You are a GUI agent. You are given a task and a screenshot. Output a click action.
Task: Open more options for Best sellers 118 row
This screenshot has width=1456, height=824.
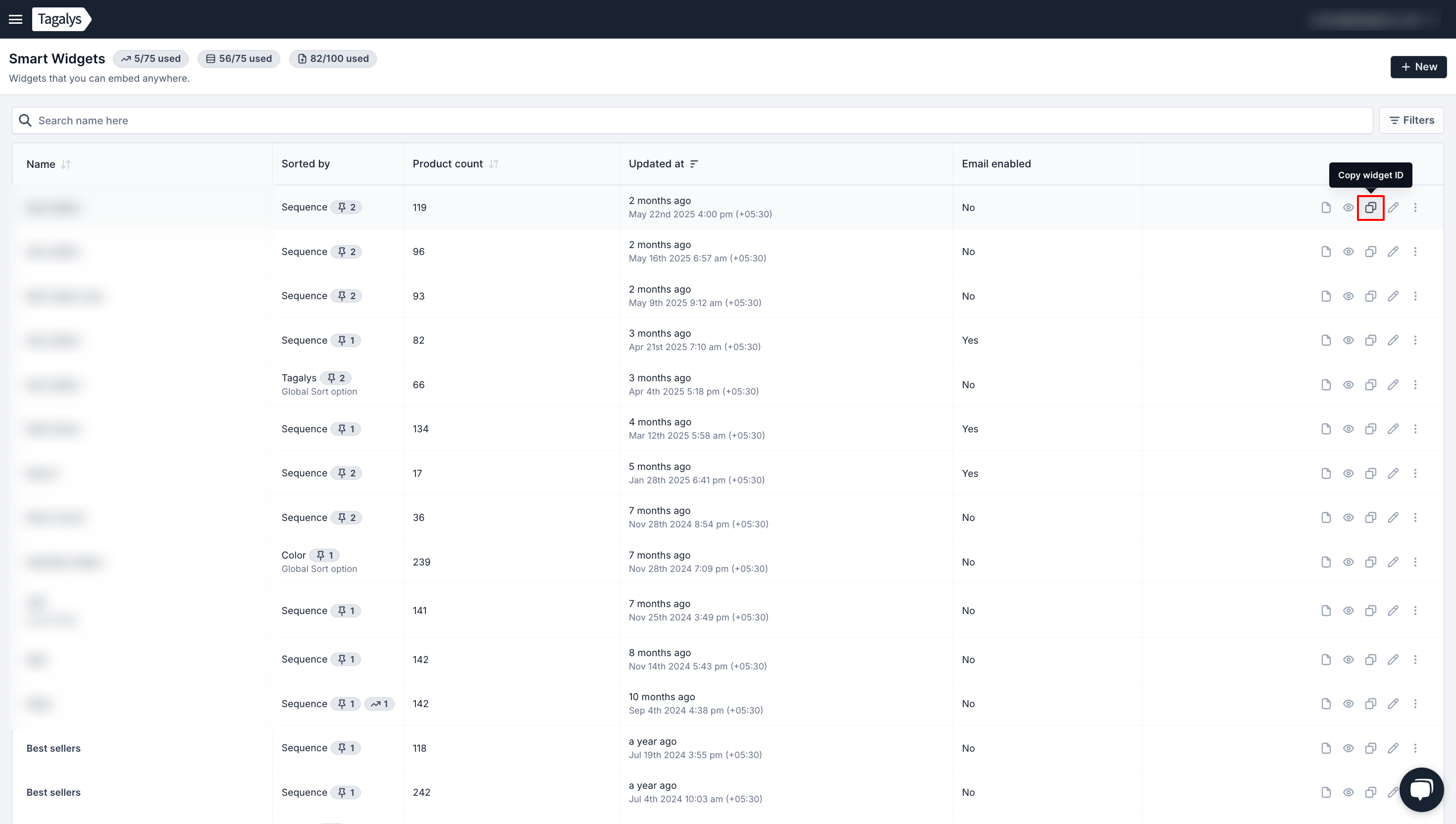click(1415, 748)
